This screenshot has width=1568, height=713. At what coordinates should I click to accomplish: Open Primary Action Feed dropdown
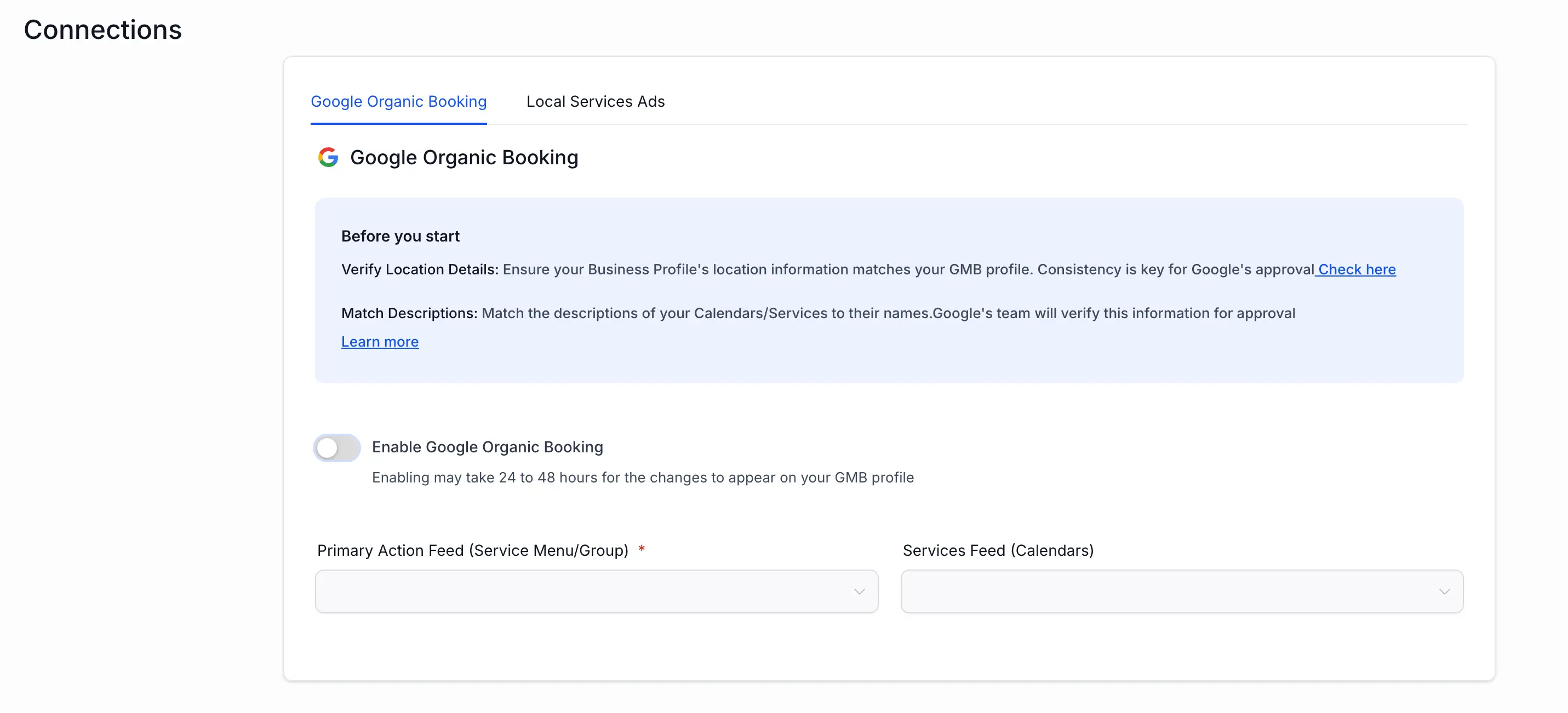(x=597, y=591)
